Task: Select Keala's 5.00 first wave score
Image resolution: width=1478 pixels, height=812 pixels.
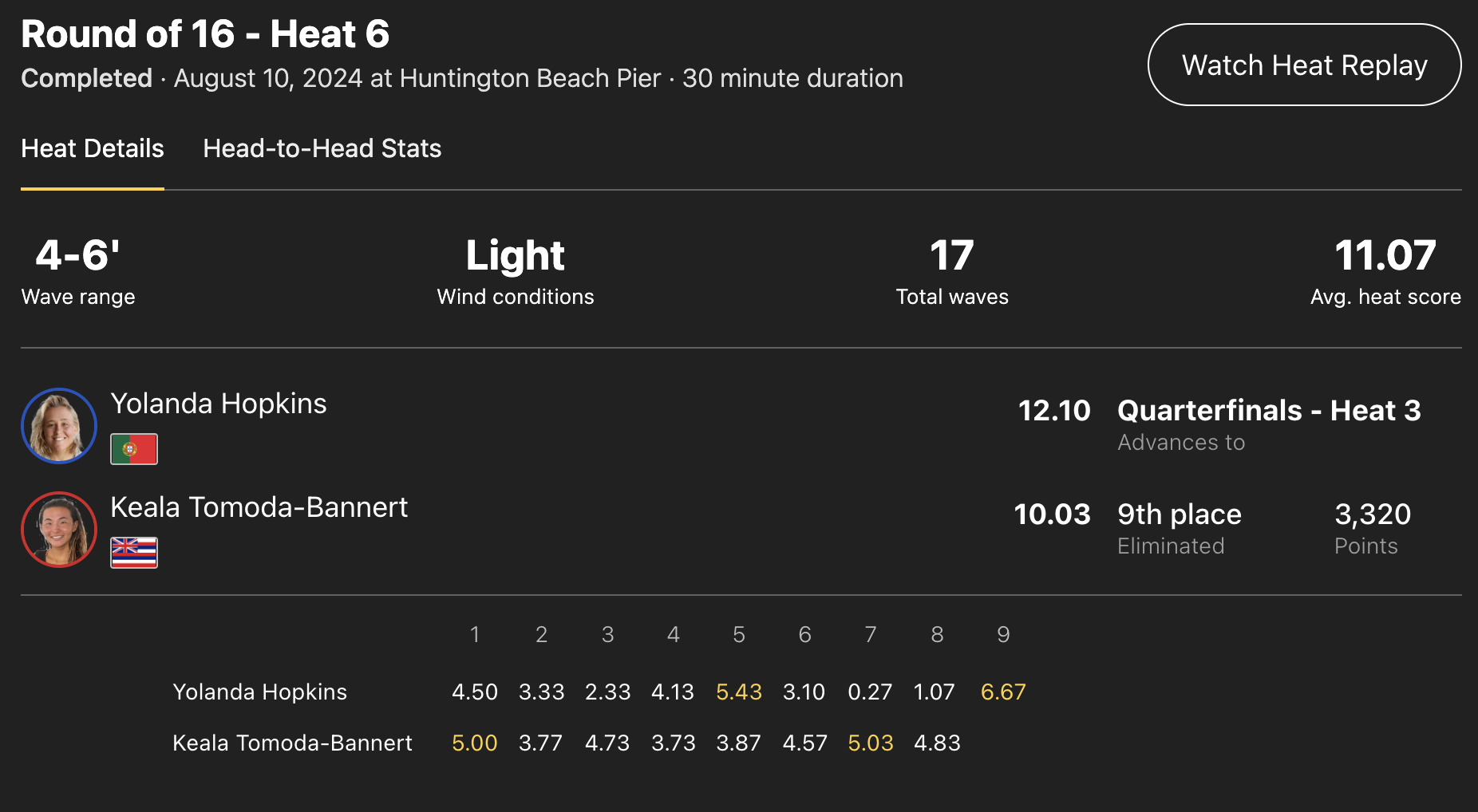Action: (475, 743)
